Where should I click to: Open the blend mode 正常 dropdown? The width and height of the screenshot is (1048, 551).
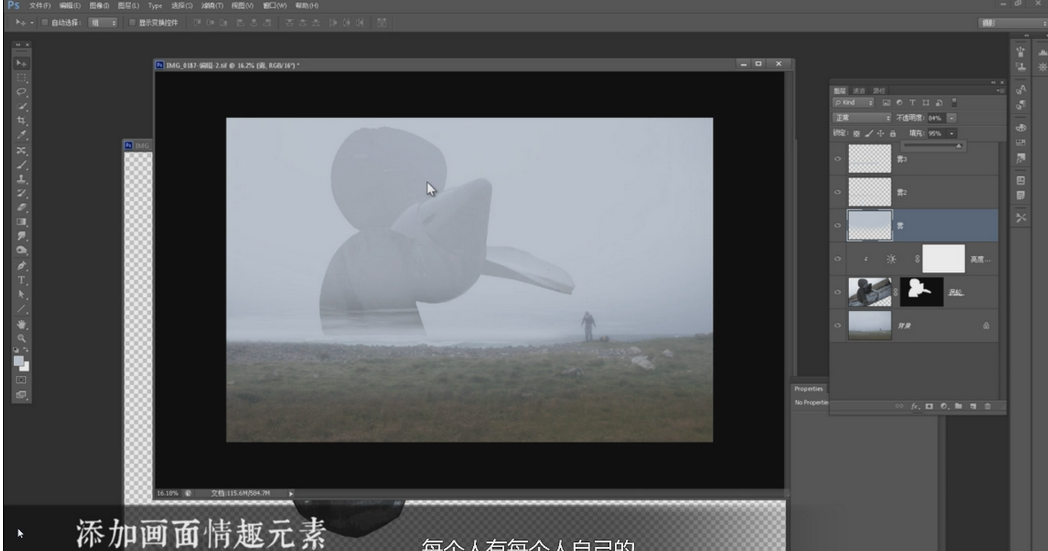[x=862, y=118]
